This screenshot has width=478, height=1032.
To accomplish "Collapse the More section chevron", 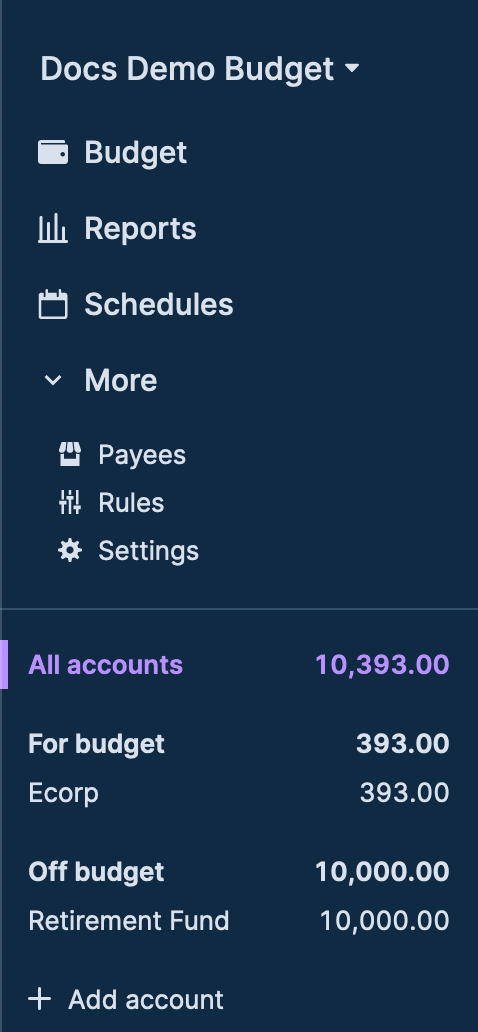I will tap(53, 380).
